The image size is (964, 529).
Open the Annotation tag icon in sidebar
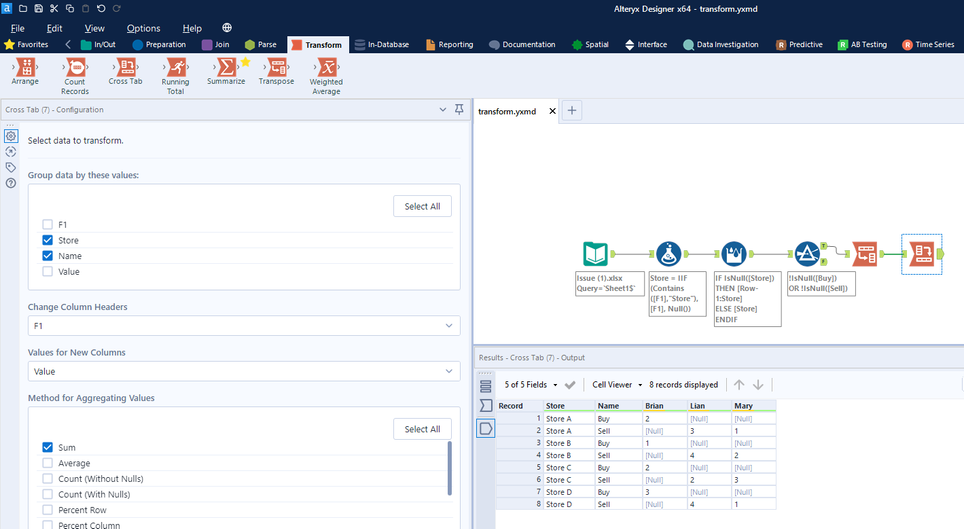click(x=11, y=167)
